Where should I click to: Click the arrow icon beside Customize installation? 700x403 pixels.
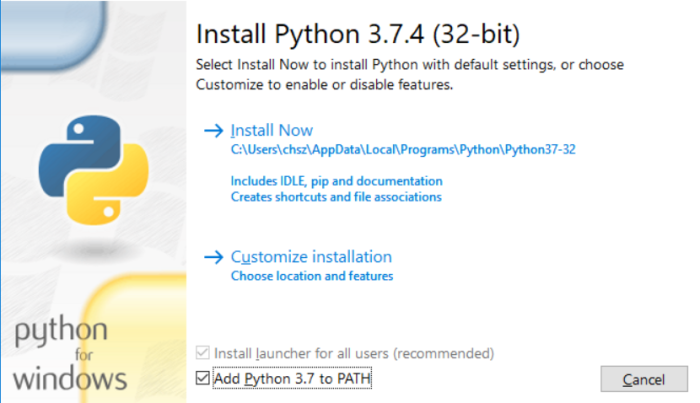pos(213,257)
